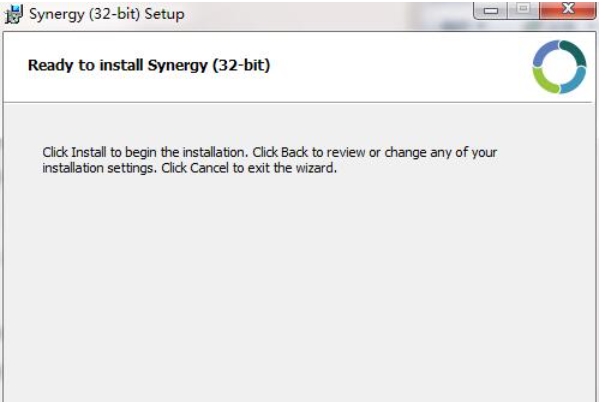
Task: Click the "Synergy (32-bit) Setup" title bar text
Action: pos(107,14)
